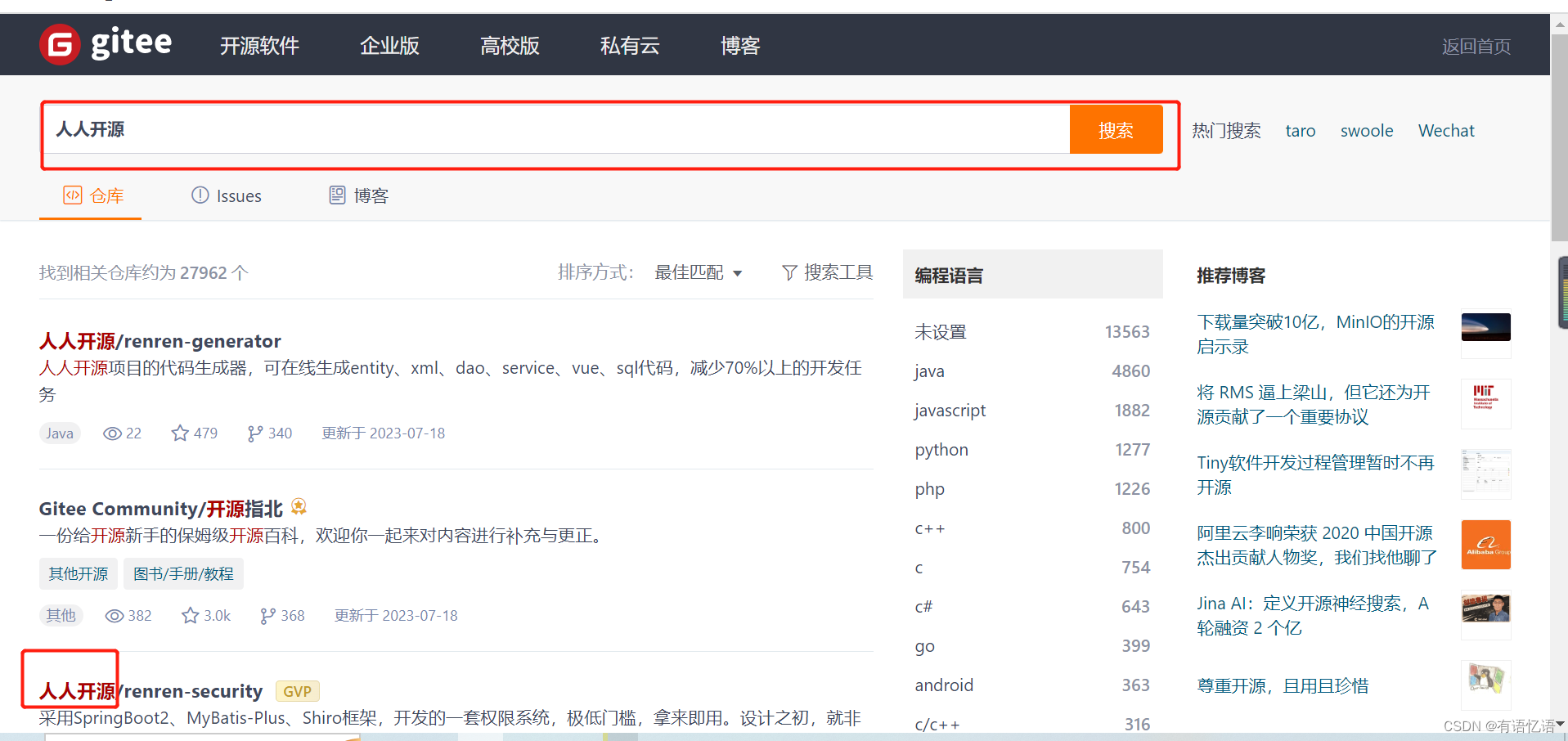The image size is (1568, 741).
Task: Click the fork icon showing 340
Action: coord(255,433)
